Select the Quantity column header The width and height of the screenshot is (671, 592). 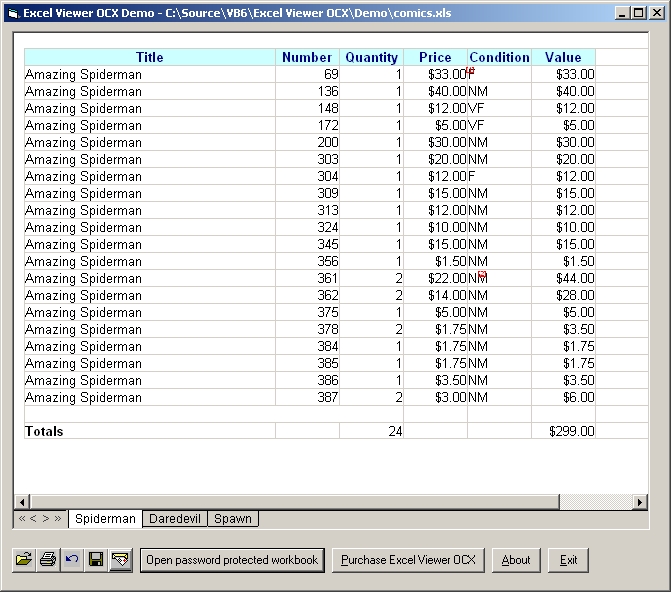click(x=371, y=57)
